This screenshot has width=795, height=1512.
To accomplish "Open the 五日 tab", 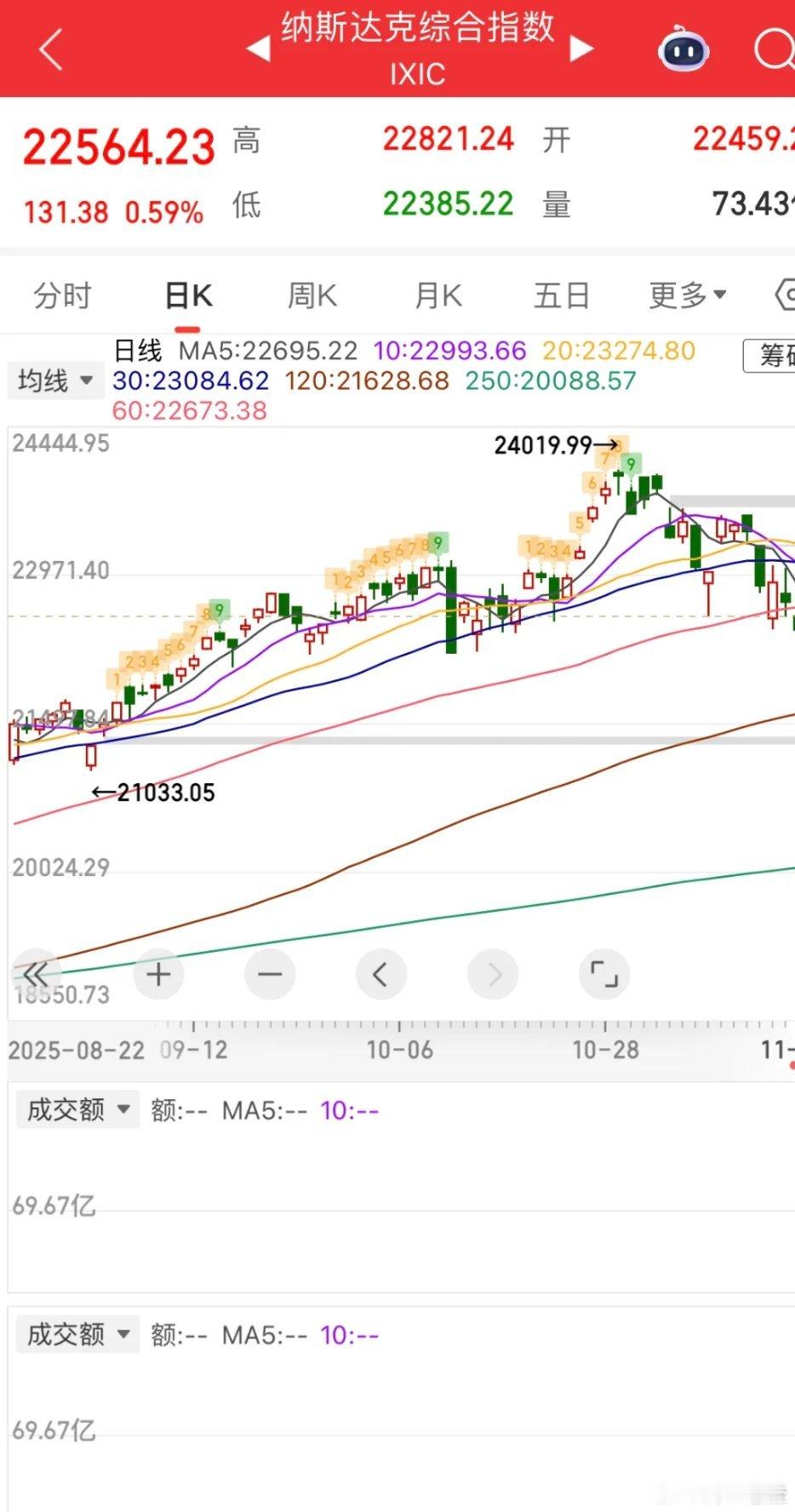I will (x=562, y=295).
